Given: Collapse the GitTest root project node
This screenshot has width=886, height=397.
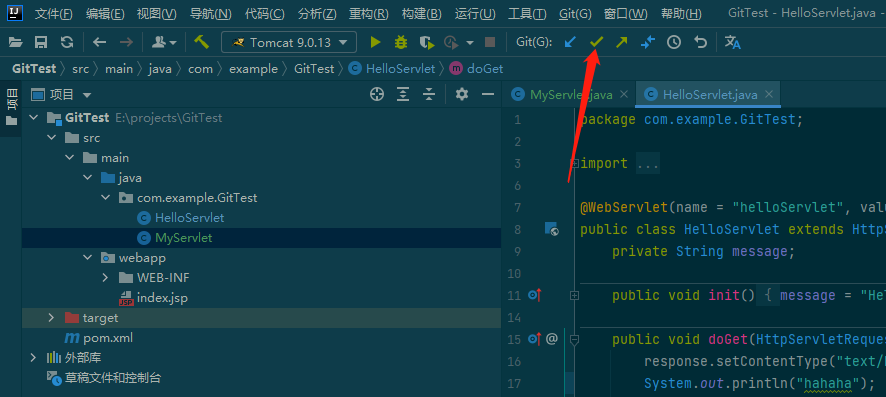Looking at the screenshot, I should click(x=34, y=117).
